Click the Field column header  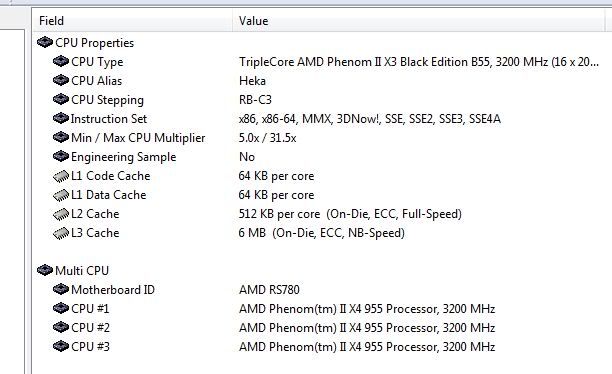pyautogui.click(x=133, y=20)
